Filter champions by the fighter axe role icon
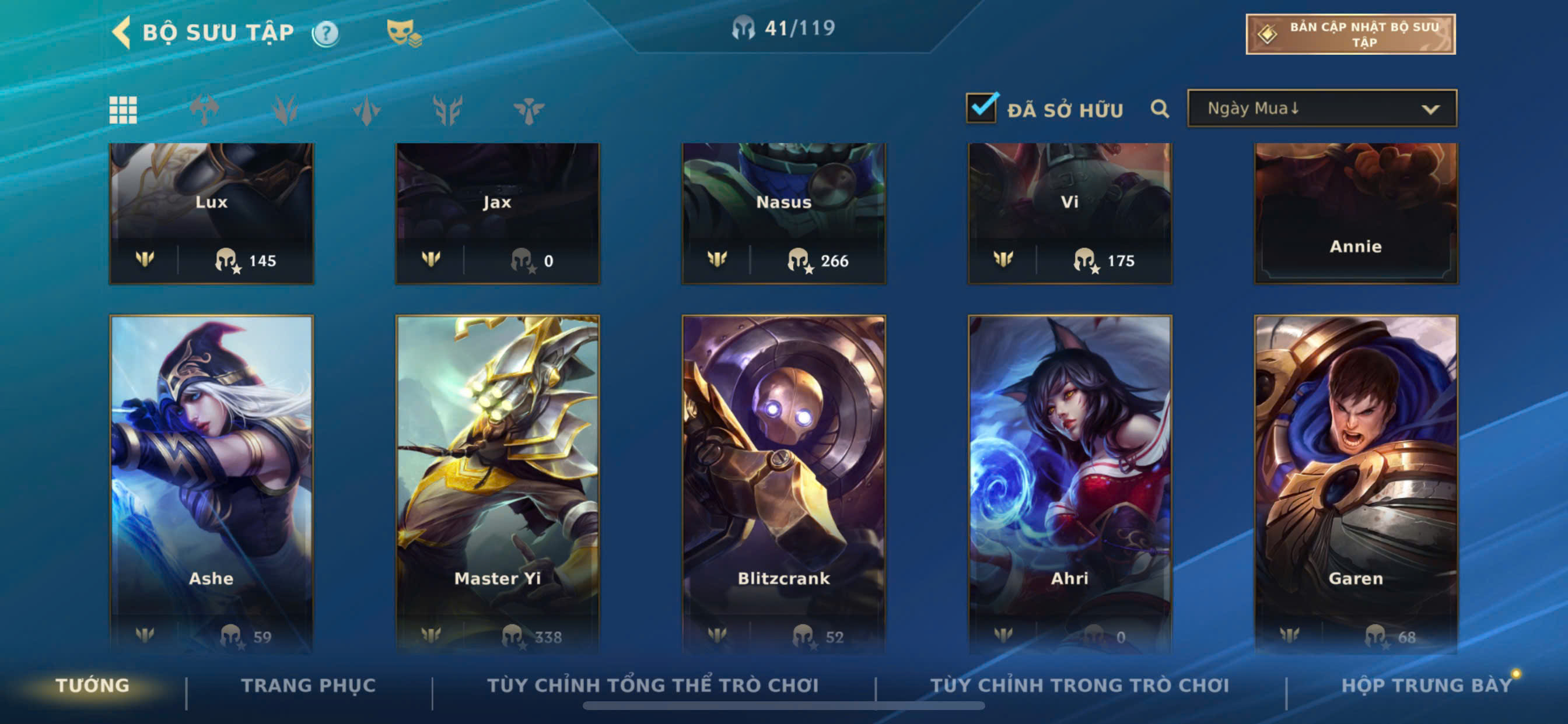 pyautogui.click(x=205, y=110)
